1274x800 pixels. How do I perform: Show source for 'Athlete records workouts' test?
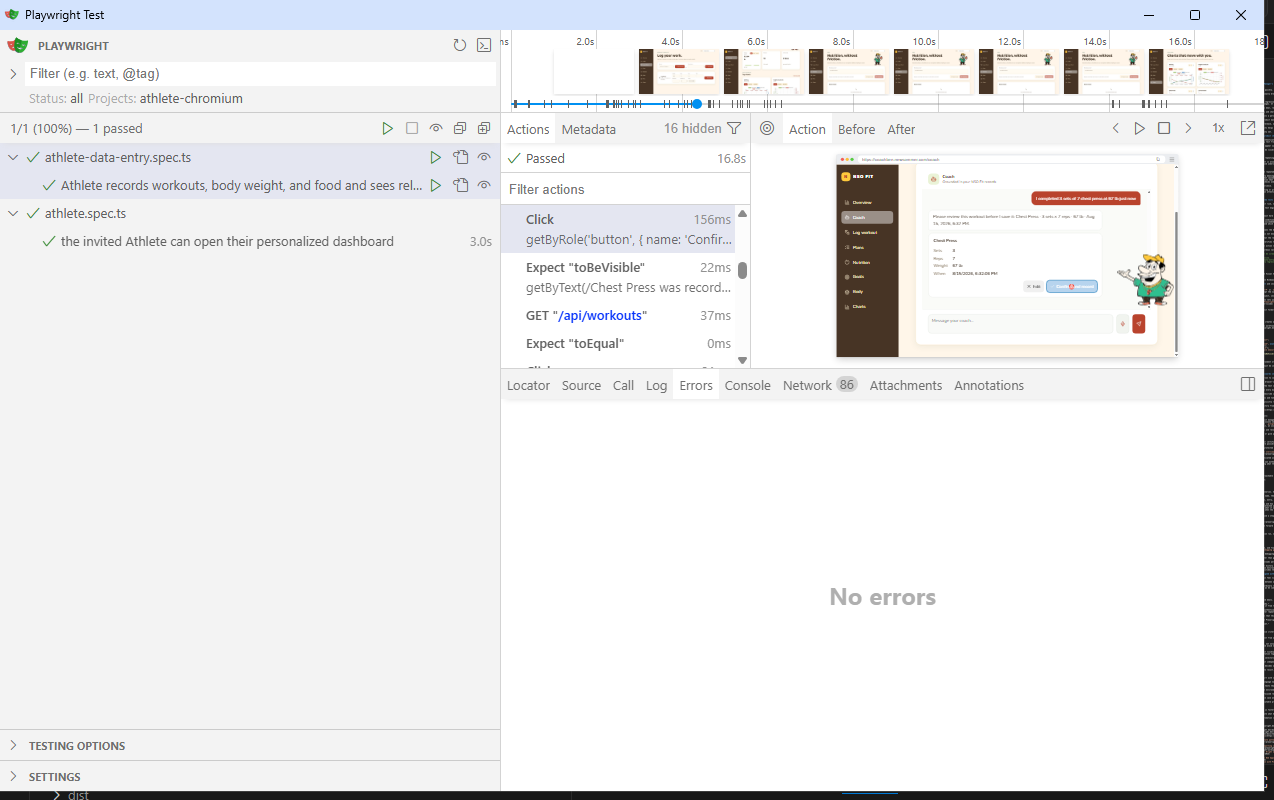point(460,185)
